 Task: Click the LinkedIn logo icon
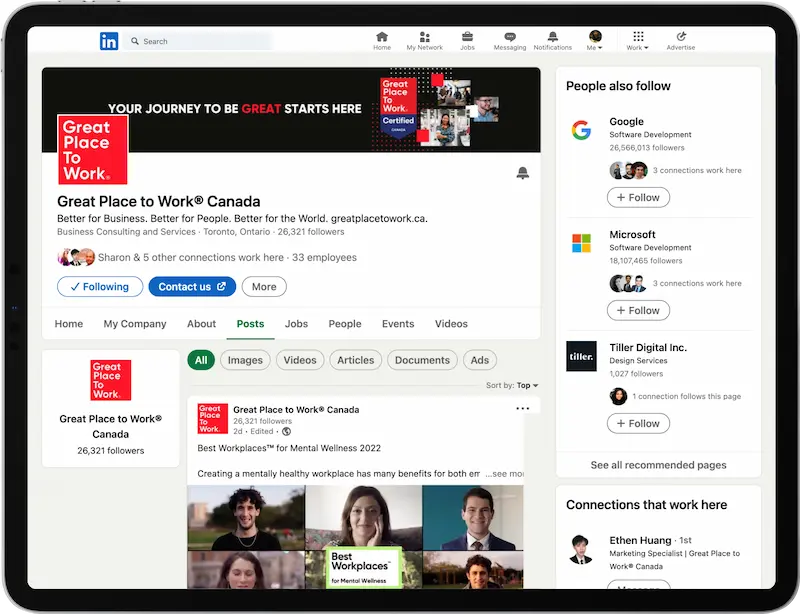109,41
